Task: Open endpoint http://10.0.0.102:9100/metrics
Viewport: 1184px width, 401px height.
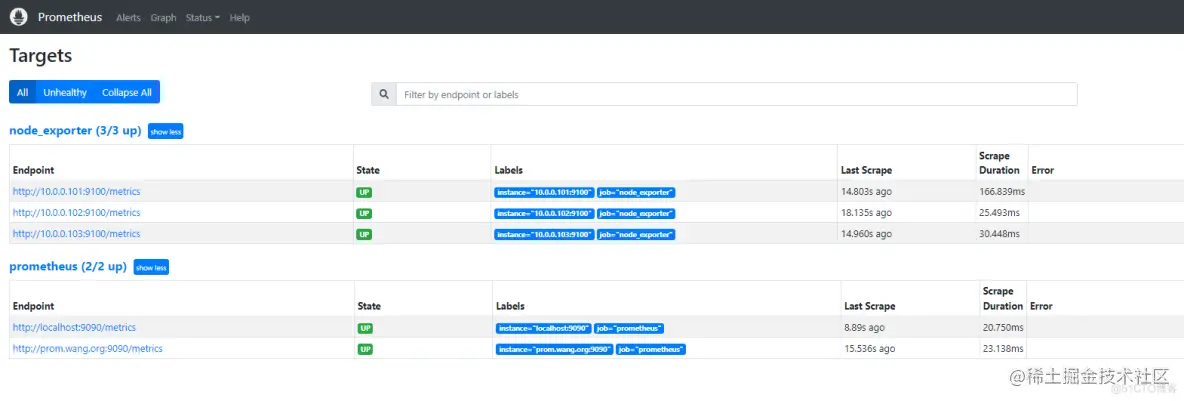Action: tap(76, 213)
